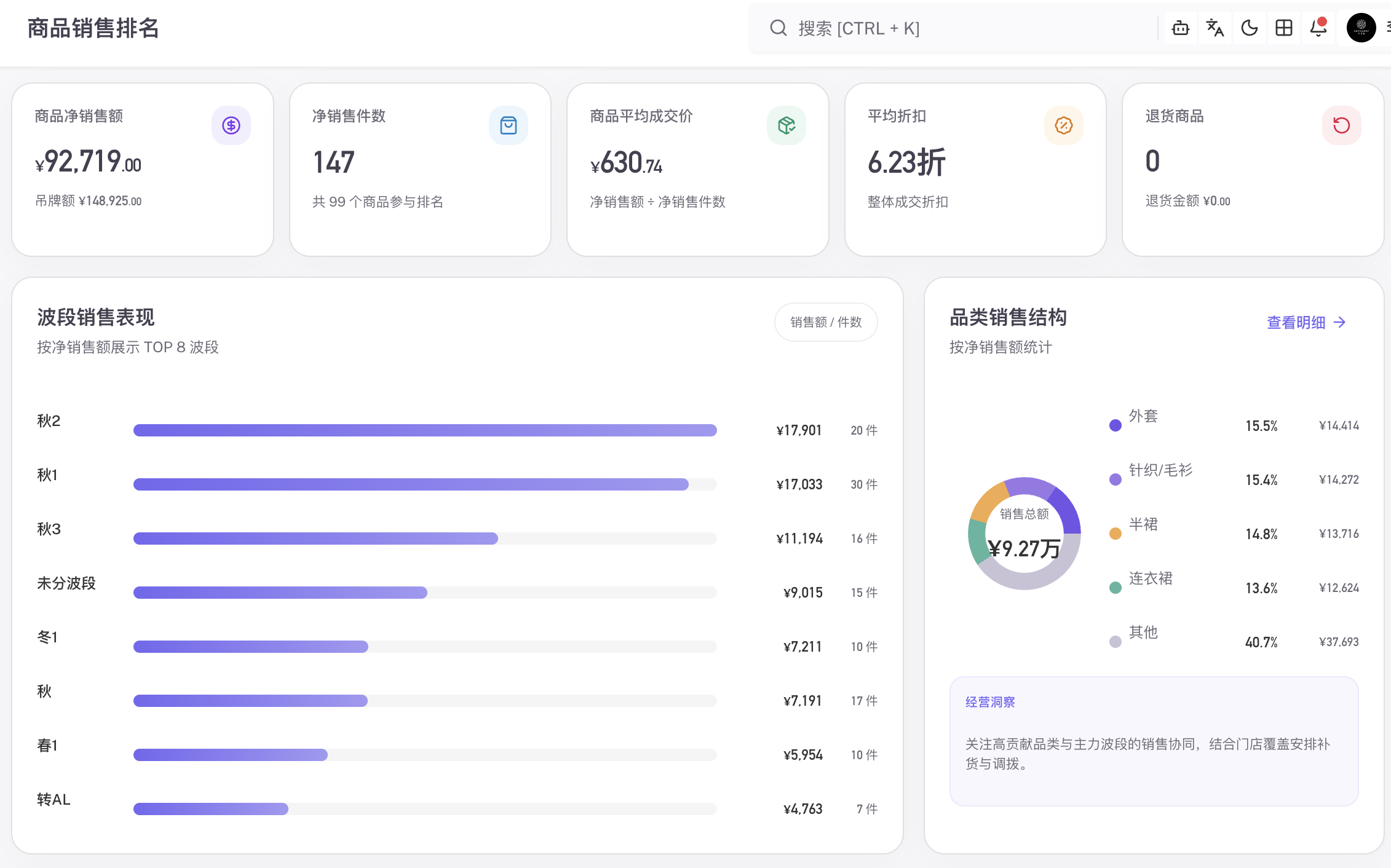
Task: Click the 秋2 sales progress bar
Action: [x=425, y=430]
